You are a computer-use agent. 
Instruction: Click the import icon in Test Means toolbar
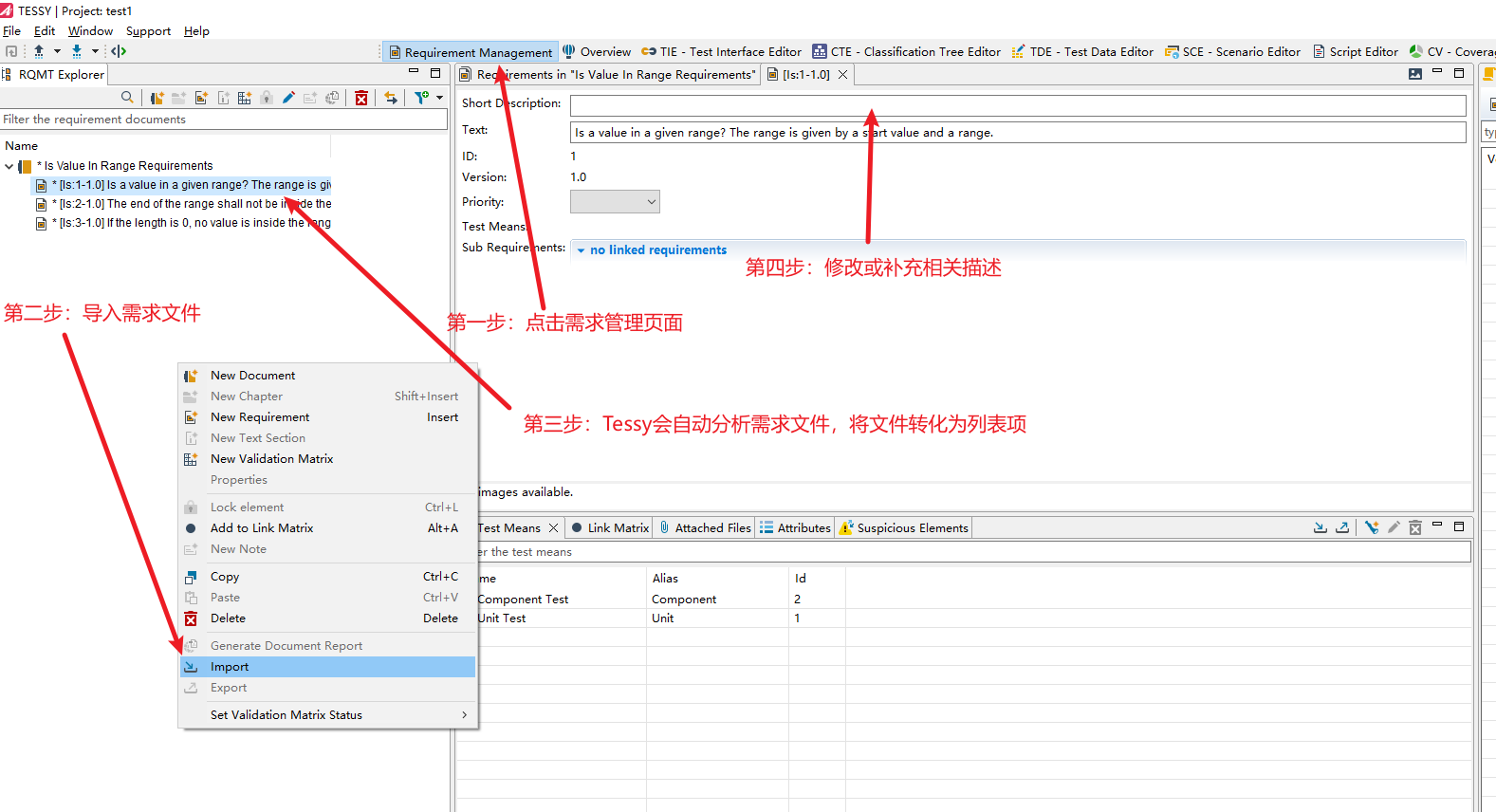(x=1320, y=527)
